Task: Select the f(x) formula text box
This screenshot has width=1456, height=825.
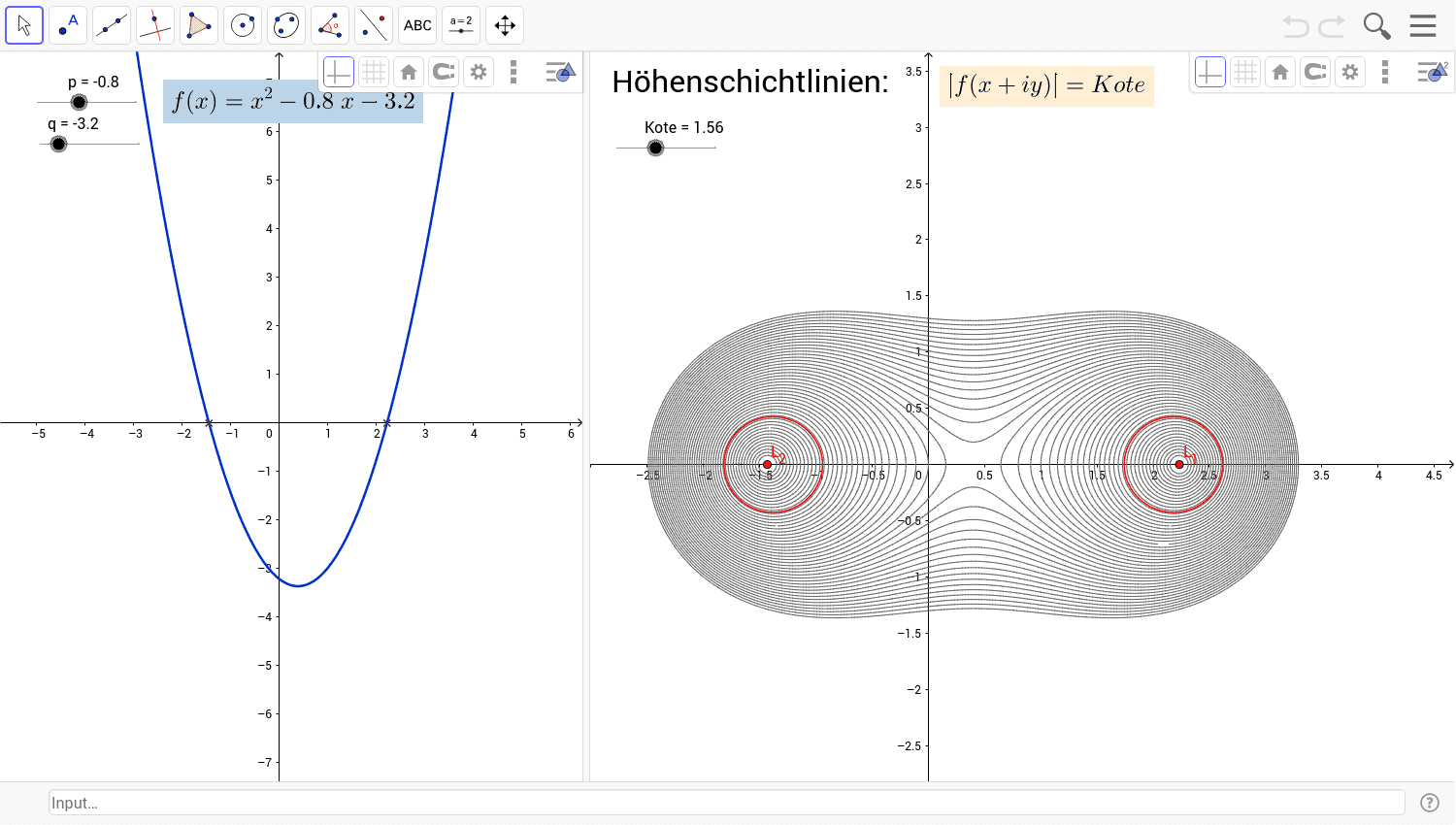Action: (x=293, y=101)
